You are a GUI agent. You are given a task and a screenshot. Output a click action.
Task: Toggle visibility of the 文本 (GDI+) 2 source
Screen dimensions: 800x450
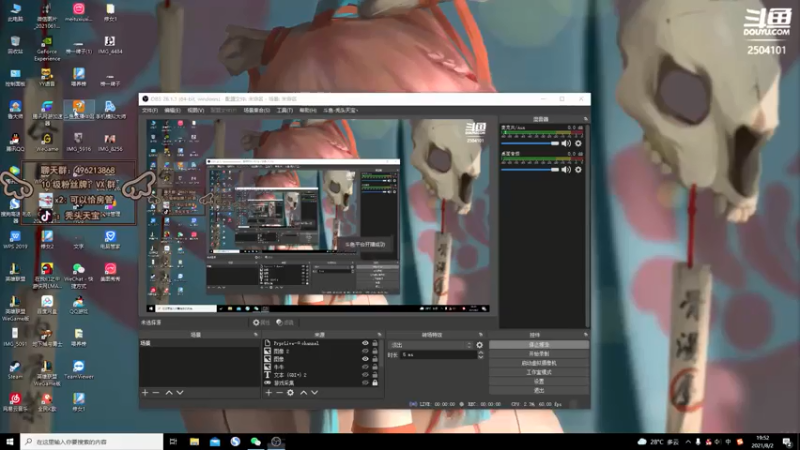[x=365, y=374]
